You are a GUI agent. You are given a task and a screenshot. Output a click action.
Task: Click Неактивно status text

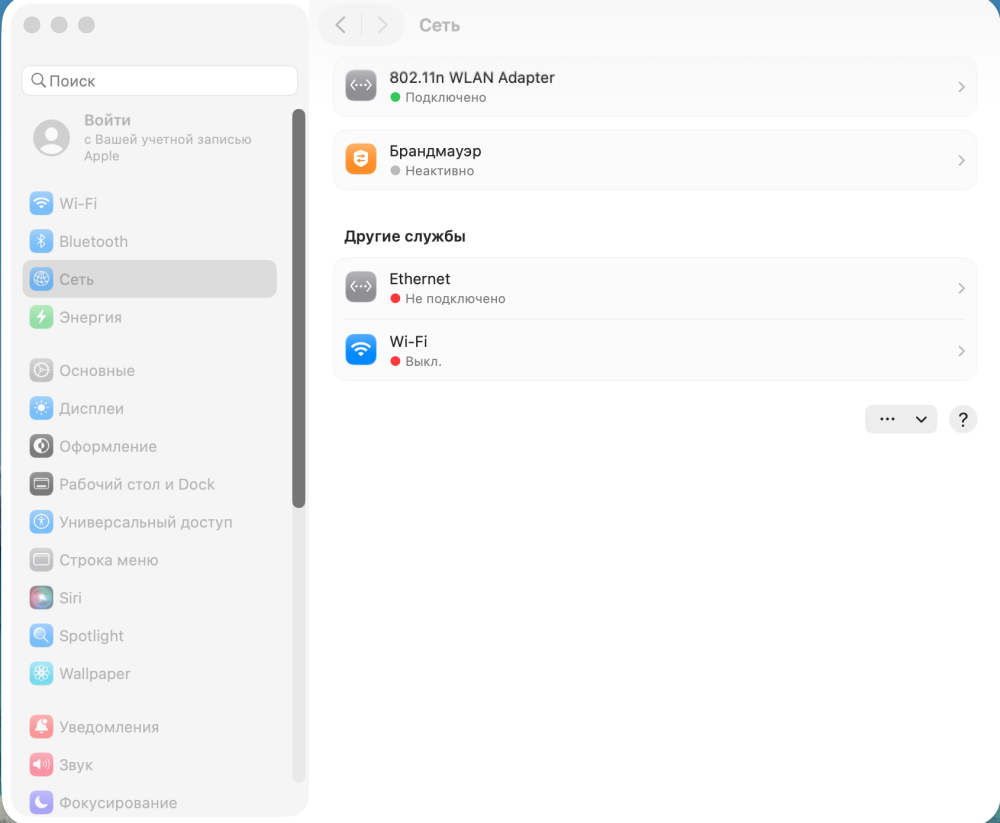click(x=439, y=171)
